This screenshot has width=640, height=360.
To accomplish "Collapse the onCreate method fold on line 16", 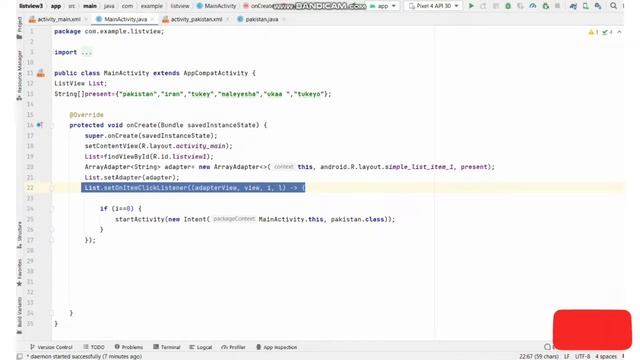I will 52,125.
